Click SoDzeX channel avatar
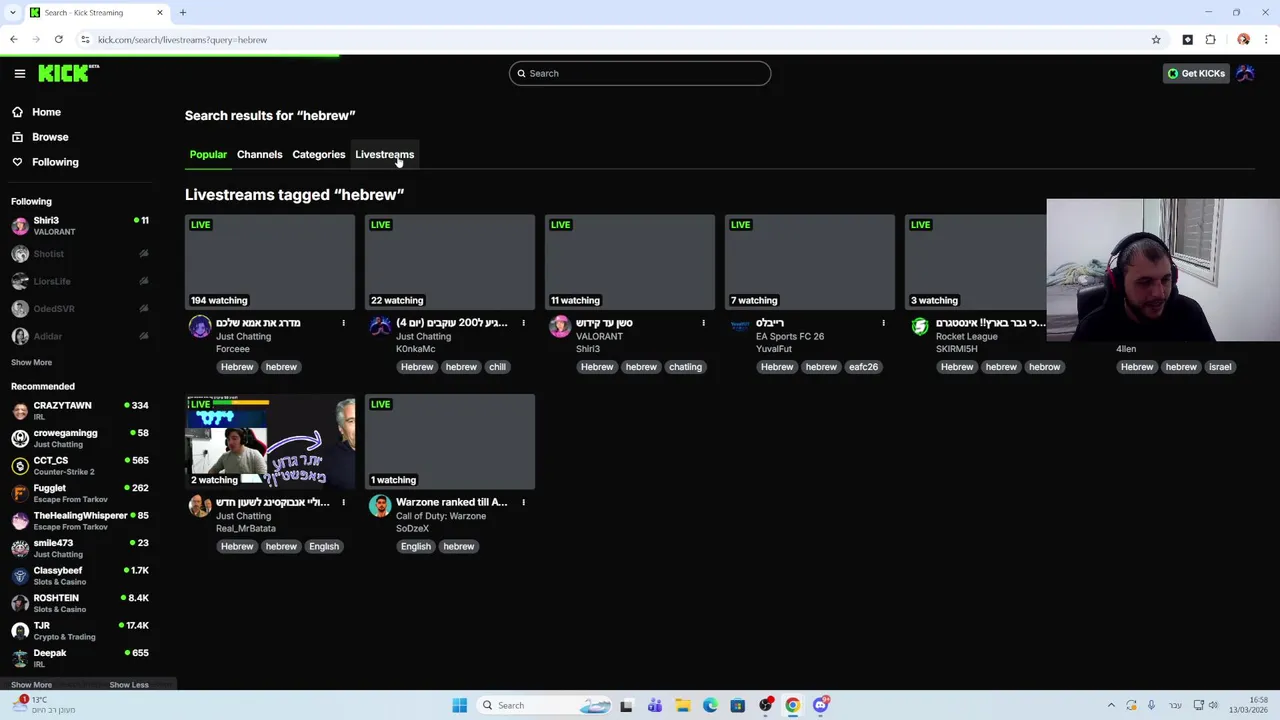 (380, 506)
